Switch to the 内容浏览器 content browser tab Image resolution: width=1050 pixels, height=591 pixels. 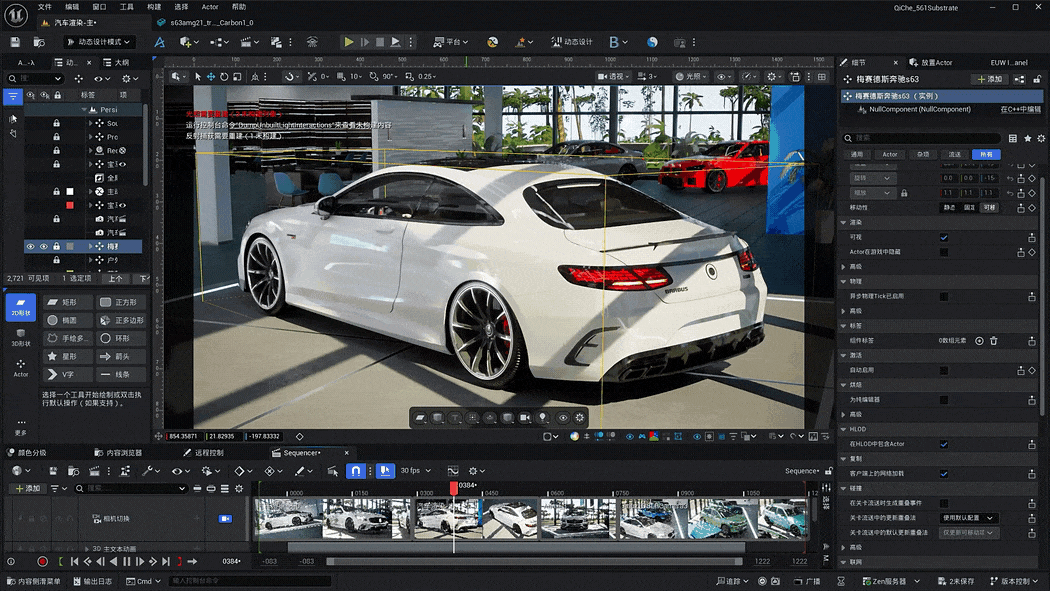(119, 453)
